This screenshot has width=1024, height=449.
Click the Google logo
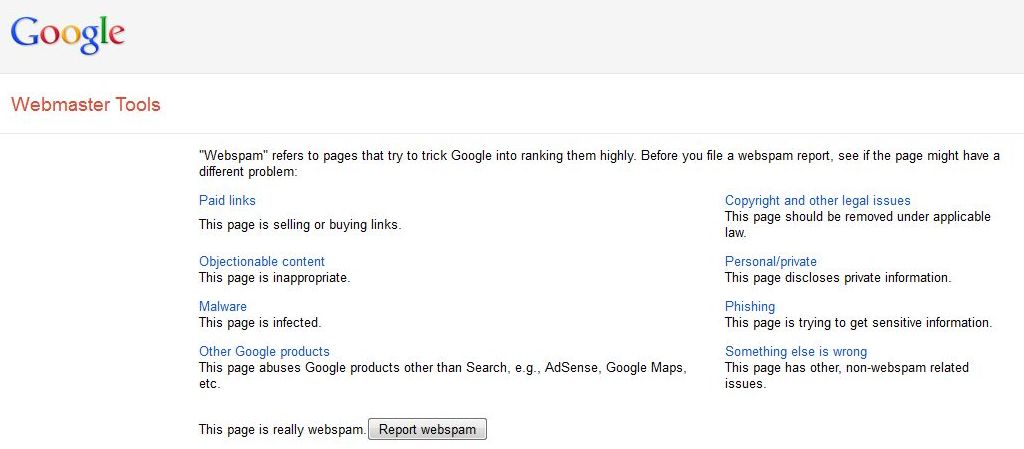click(x=68, y=35)
